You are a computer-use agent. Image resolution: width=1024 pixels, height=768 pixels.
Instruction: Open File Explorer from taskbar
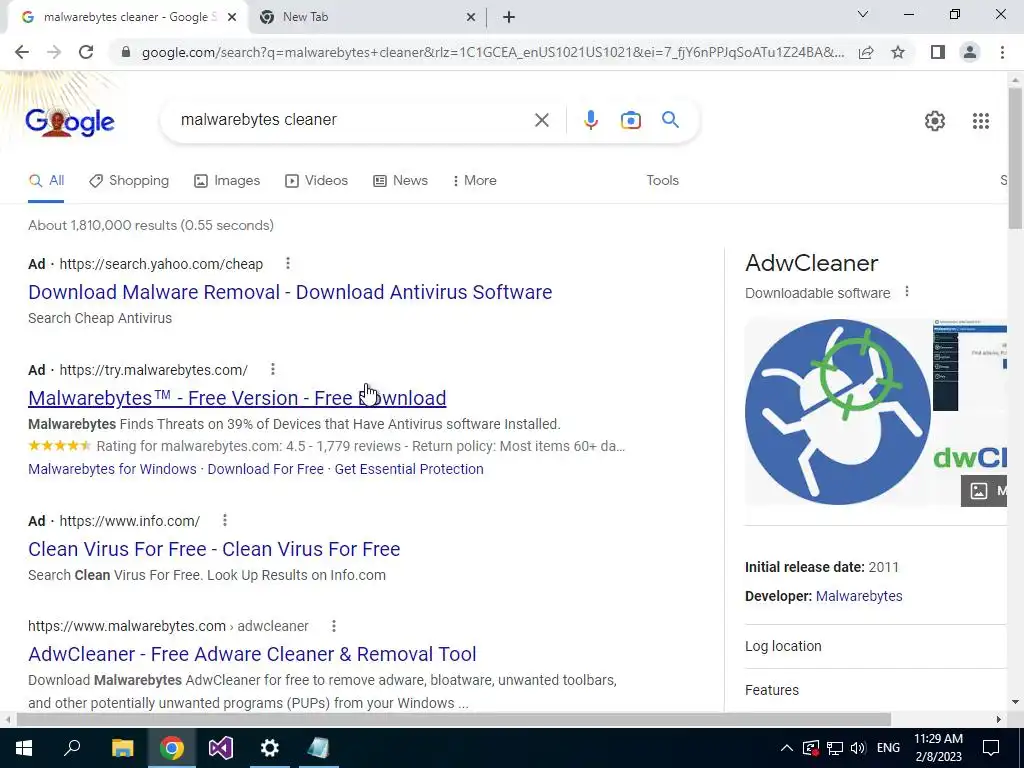(122, 748)
